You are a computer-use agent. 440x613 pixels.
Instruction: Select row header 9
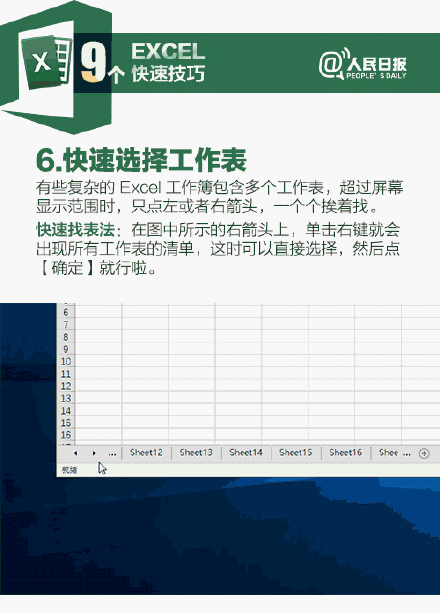pyautogui.click(x=66, y=349)
